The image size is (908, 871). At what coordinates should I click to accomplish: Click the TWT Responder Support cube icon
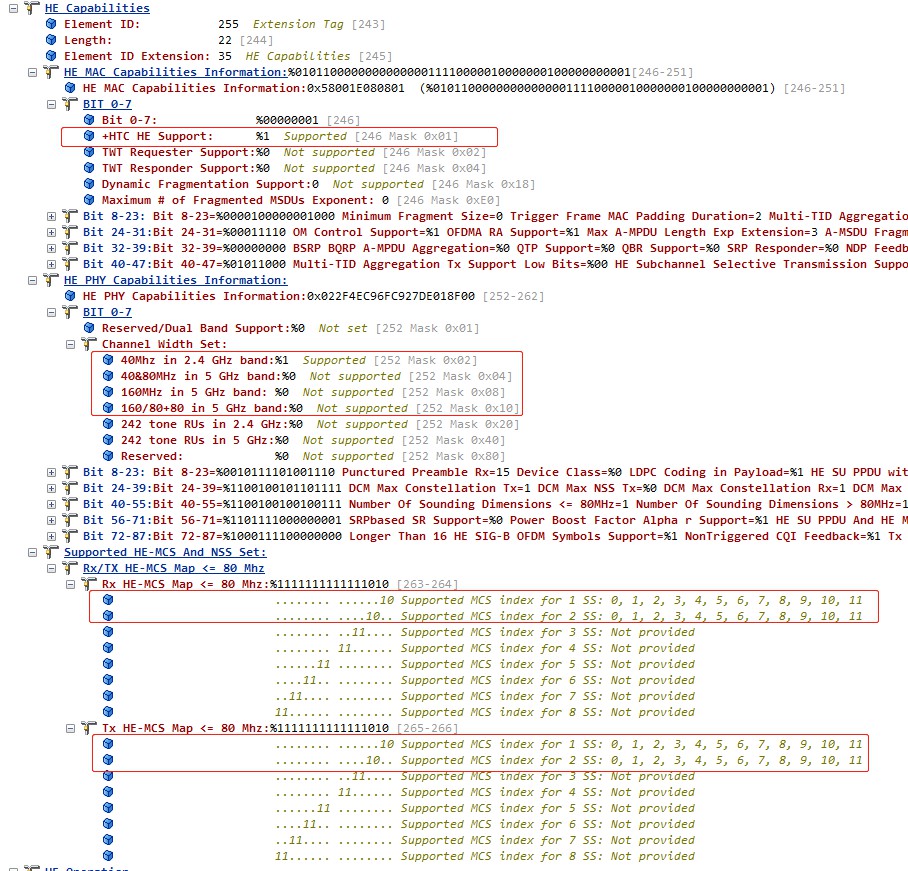89,168
